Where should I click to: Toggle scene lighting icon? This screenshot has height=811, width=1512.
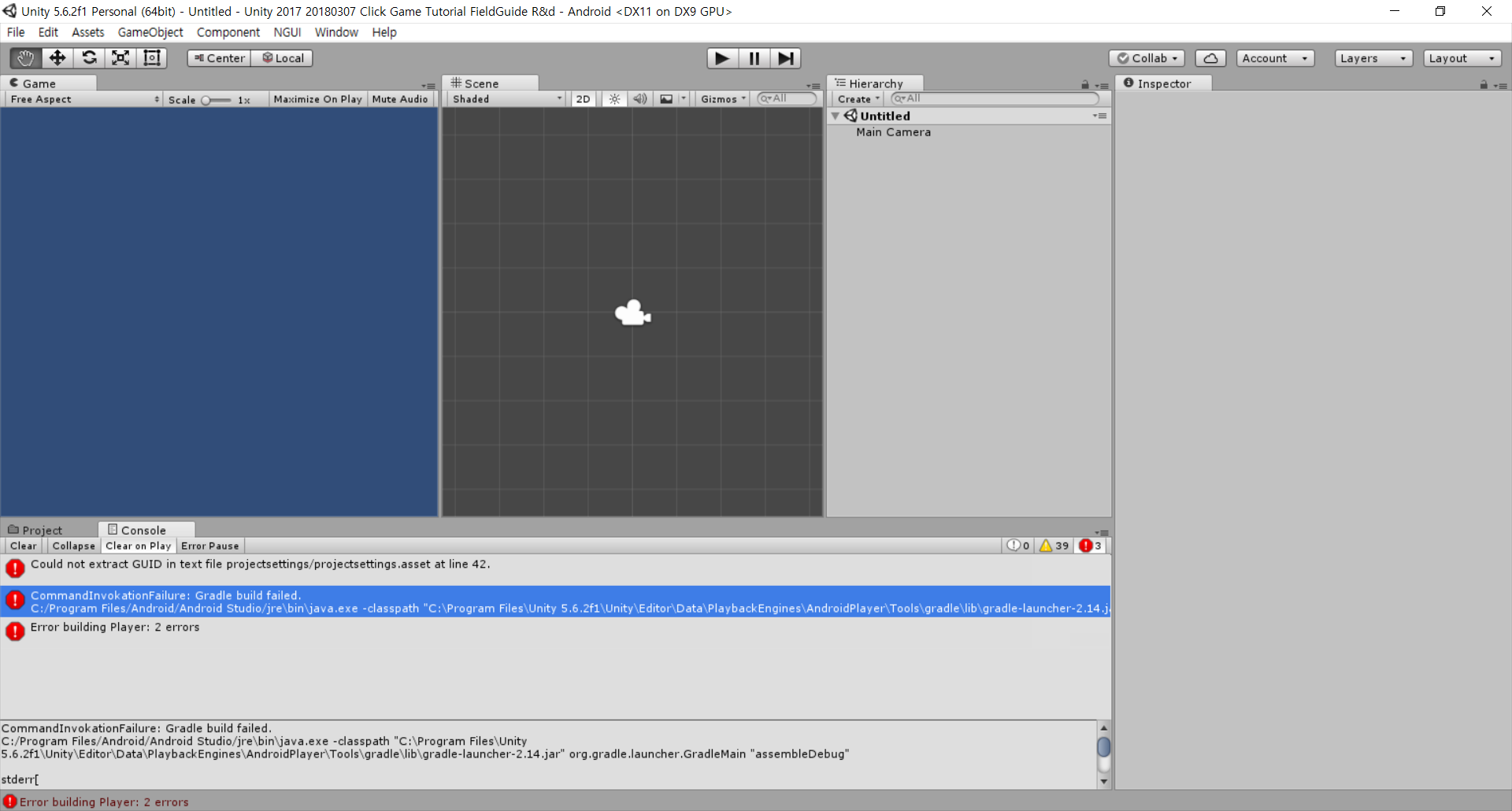click(x=615, y=99)
